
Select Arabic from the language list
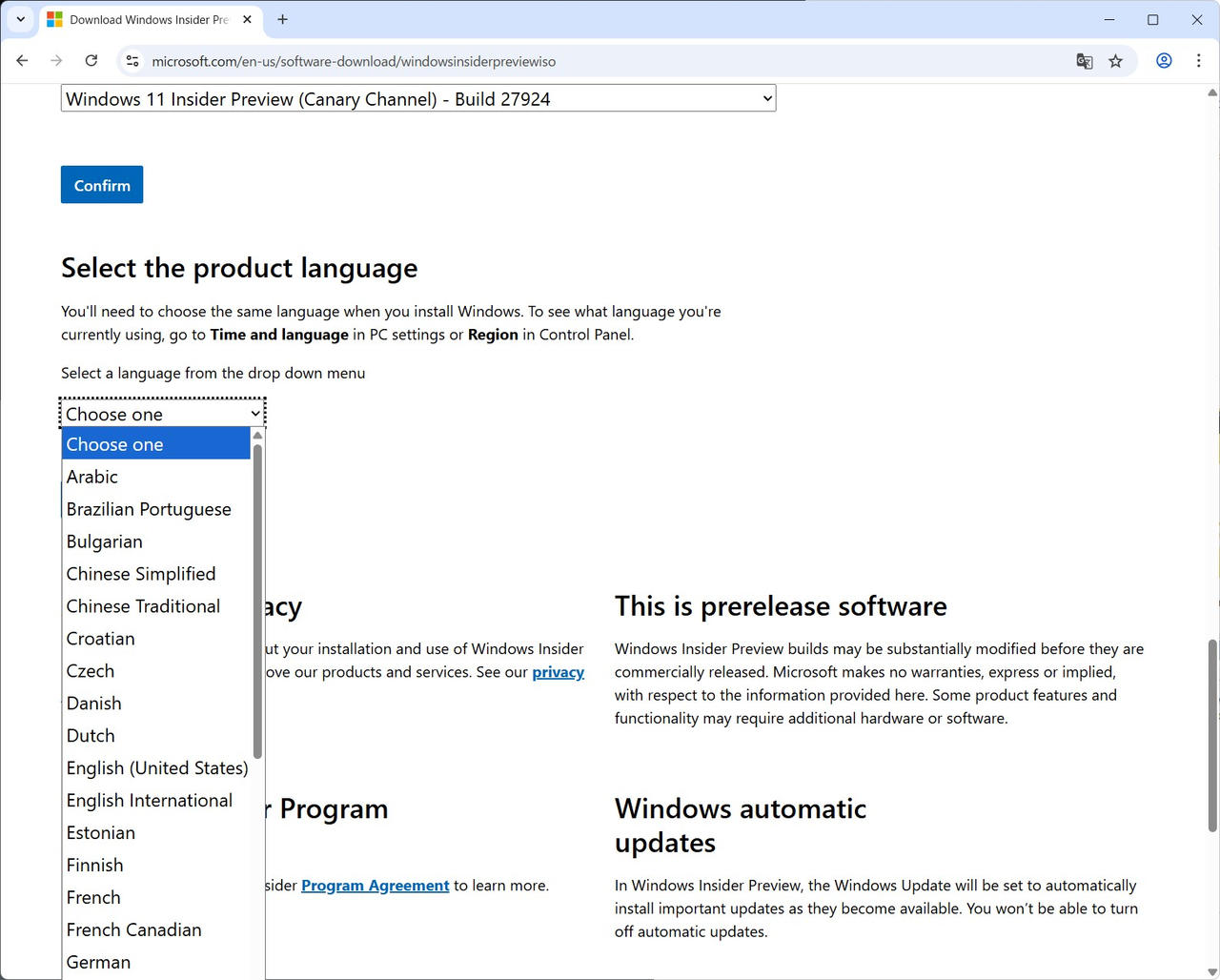[156, 477]
